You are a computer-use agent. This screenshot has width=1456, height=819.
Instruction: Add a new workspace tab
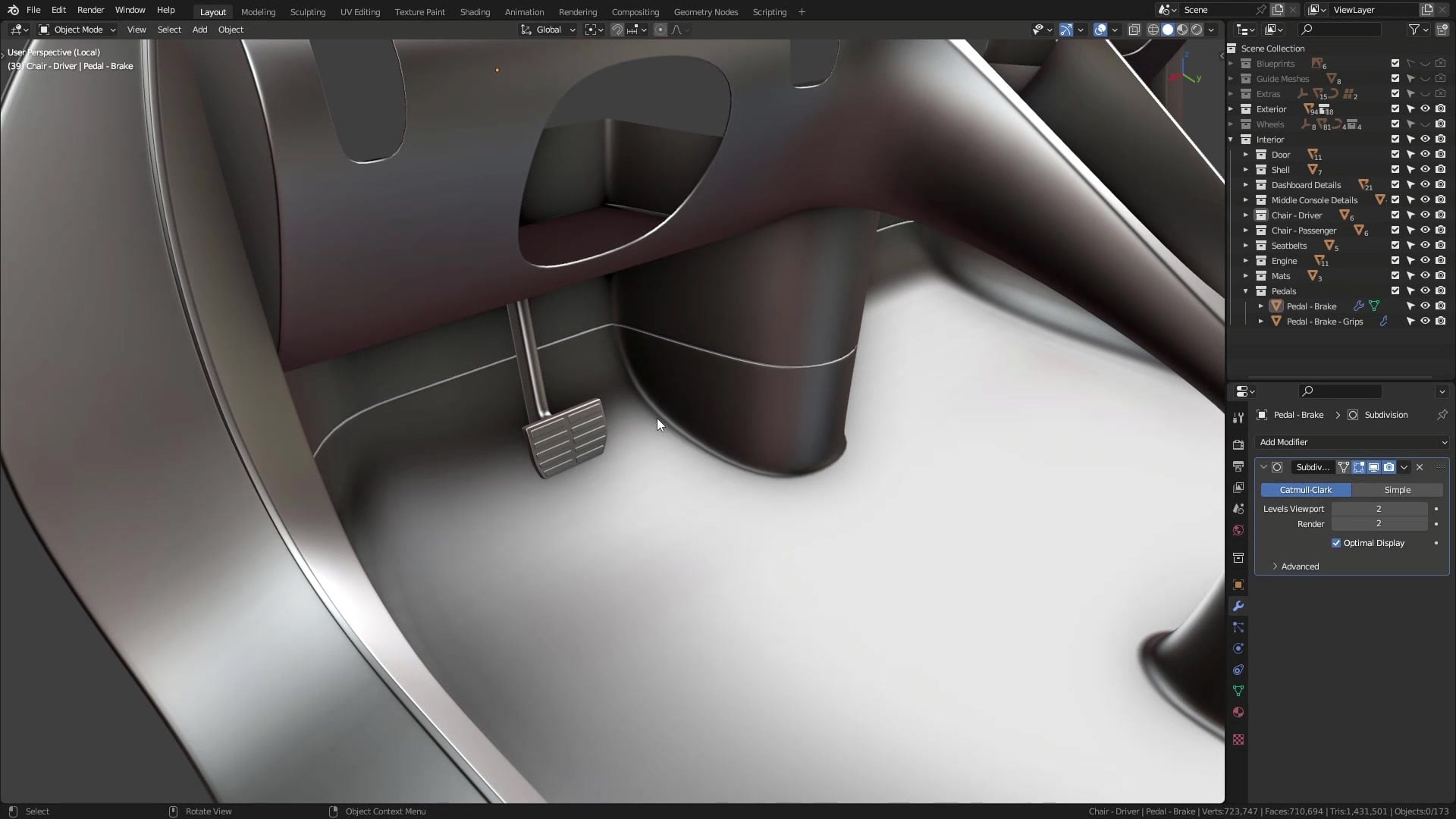coord(802,12)
